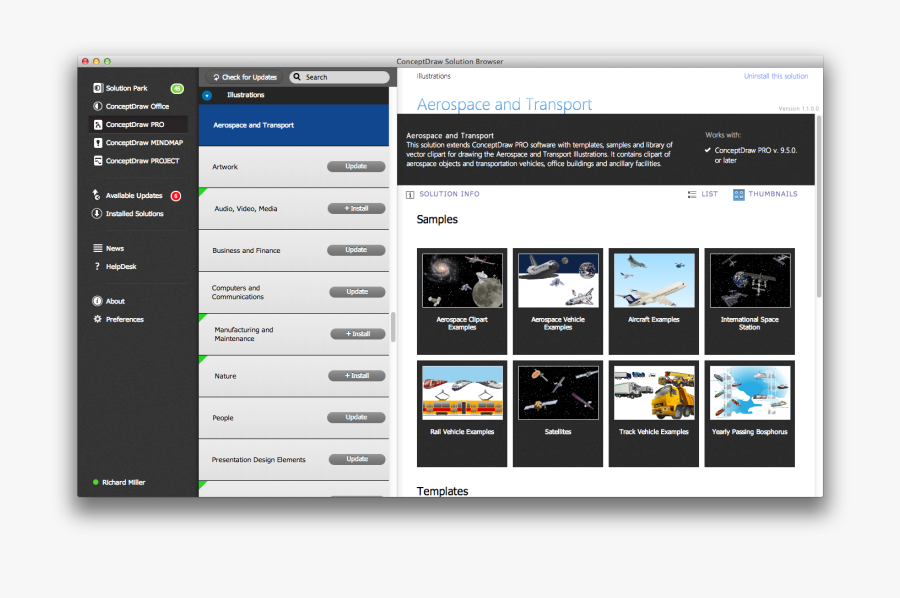Open Installed Solutions menu label

pos(134,214)
